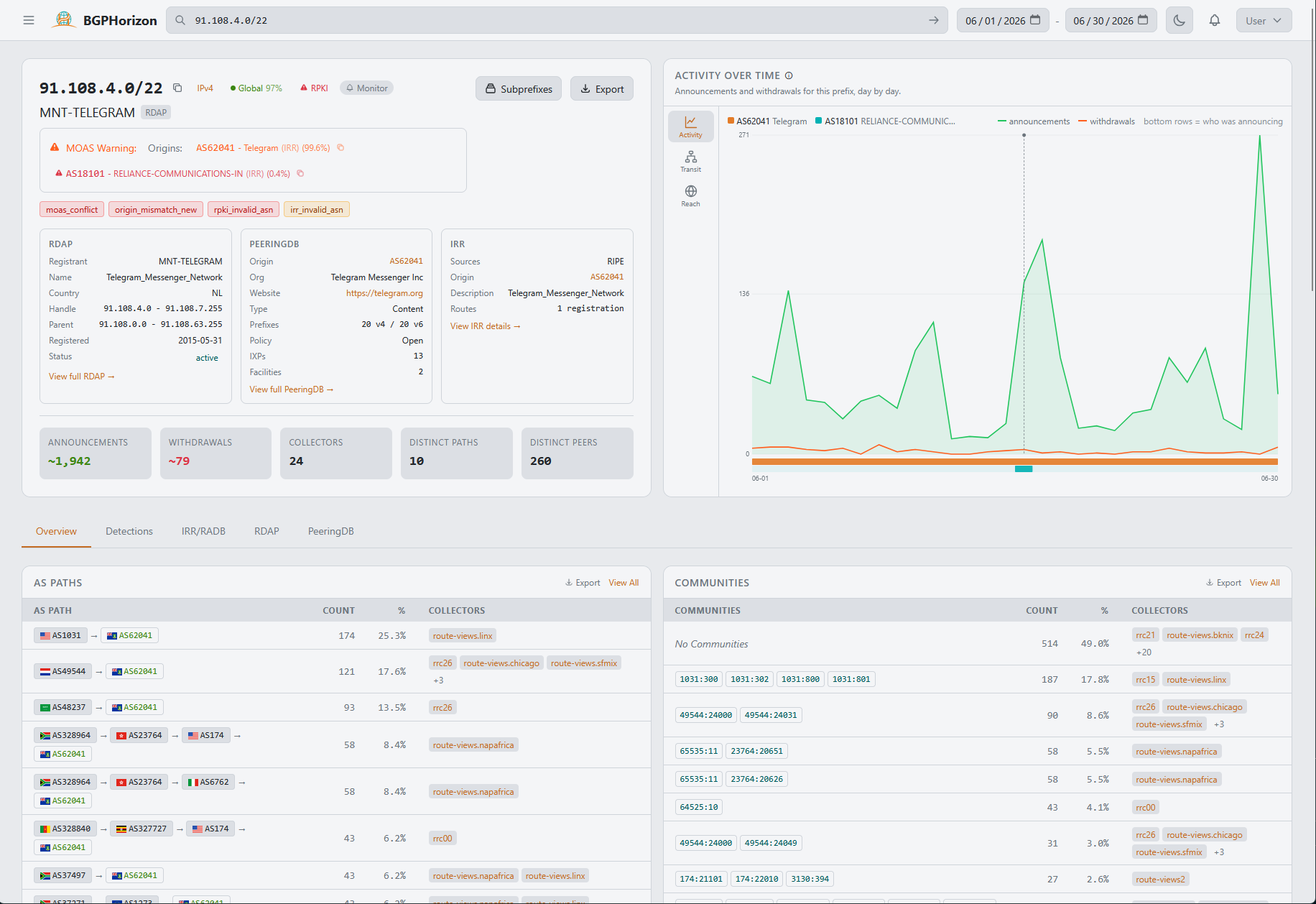Select the moas_conflict tag

tap(72, 209)
